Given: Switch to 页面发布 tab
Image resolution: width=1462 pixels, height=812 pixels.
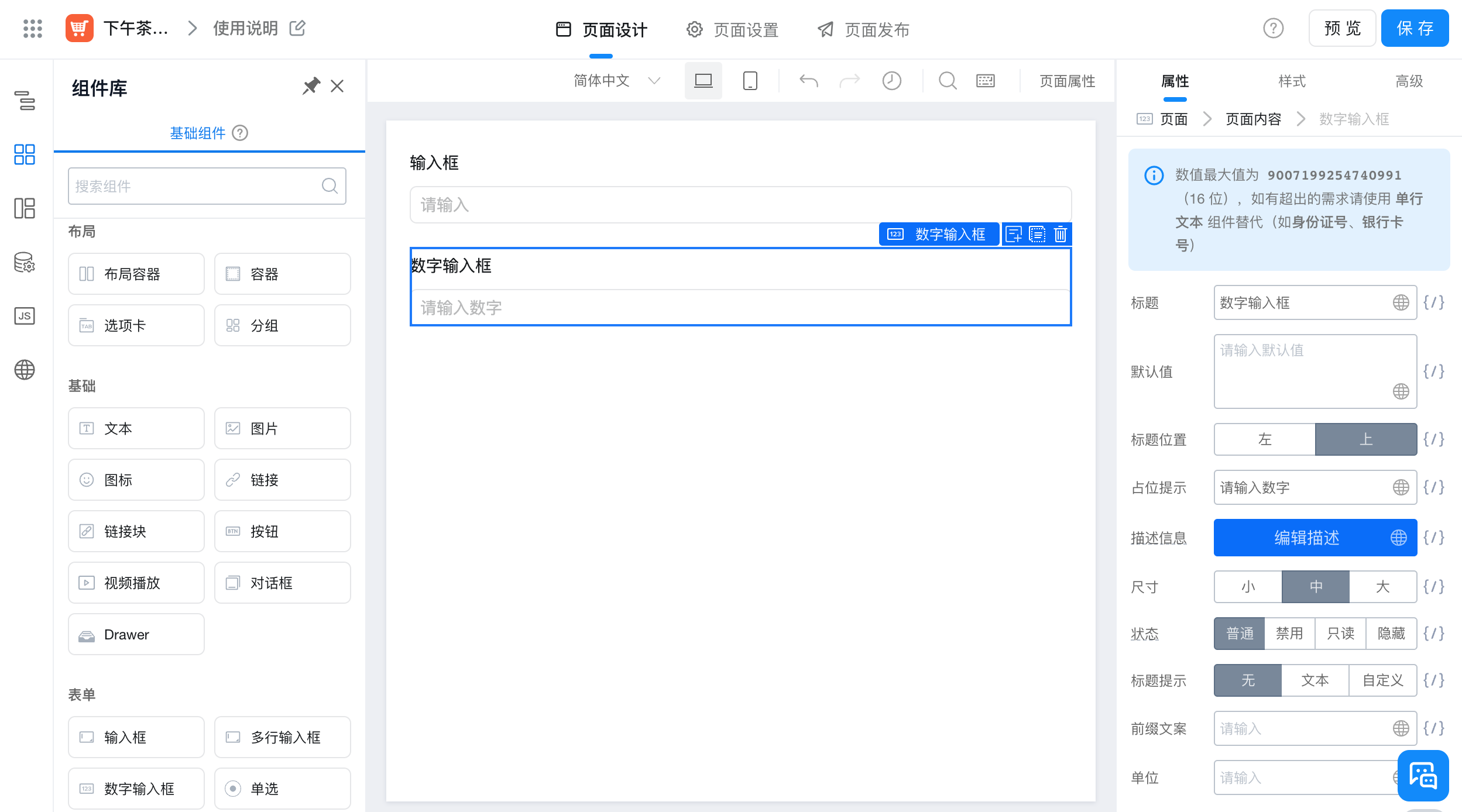Looking at the screenshot, I should click(x=863, y=30).
